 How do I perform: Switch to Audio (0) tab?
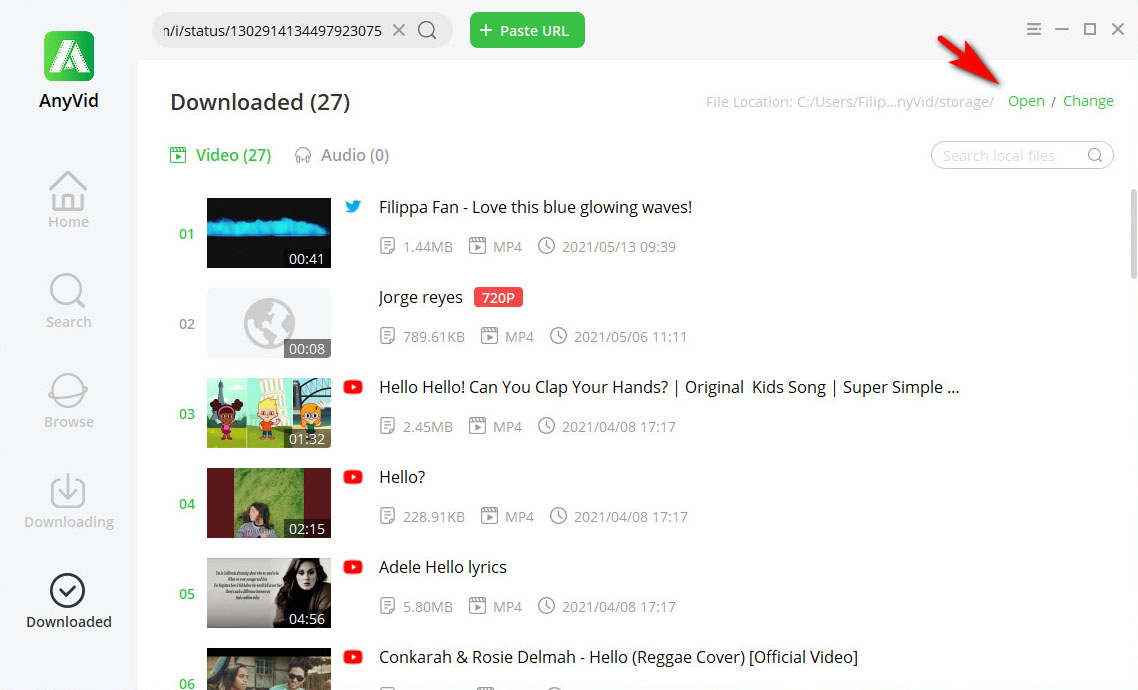click(342, 155)
